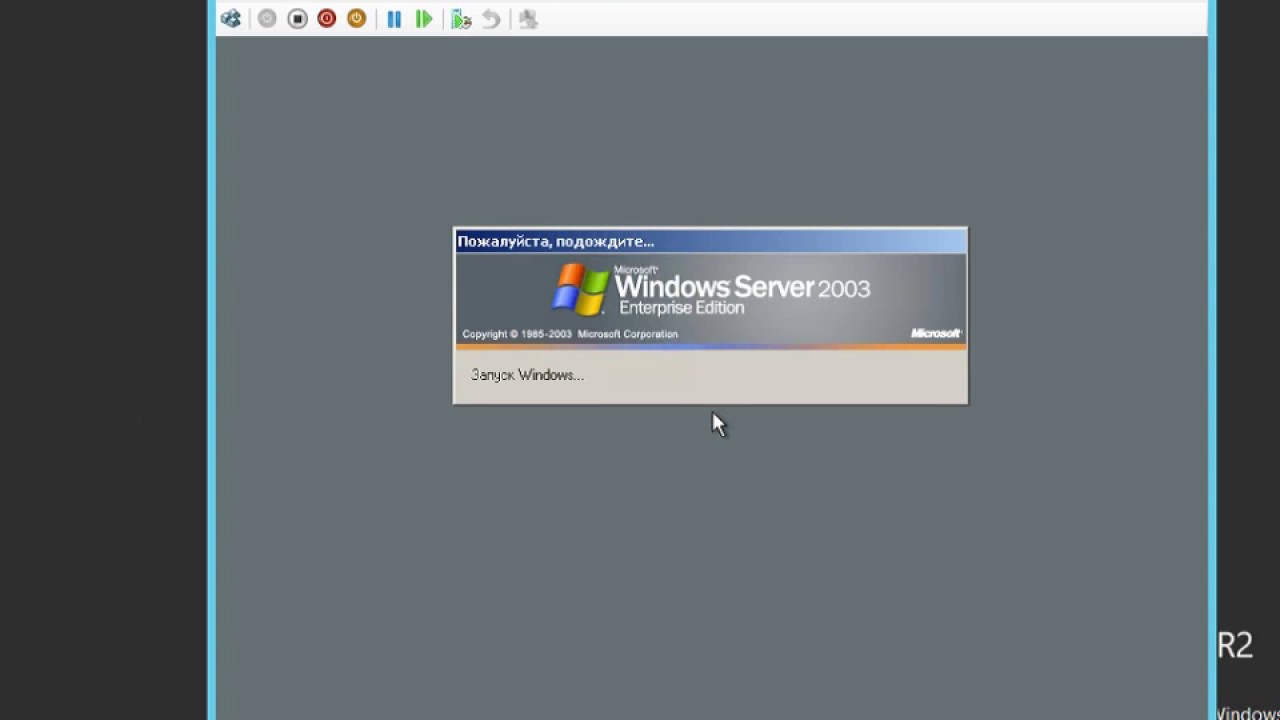Click the 'Пожалуйста, подождите...' dialog title

555,241
